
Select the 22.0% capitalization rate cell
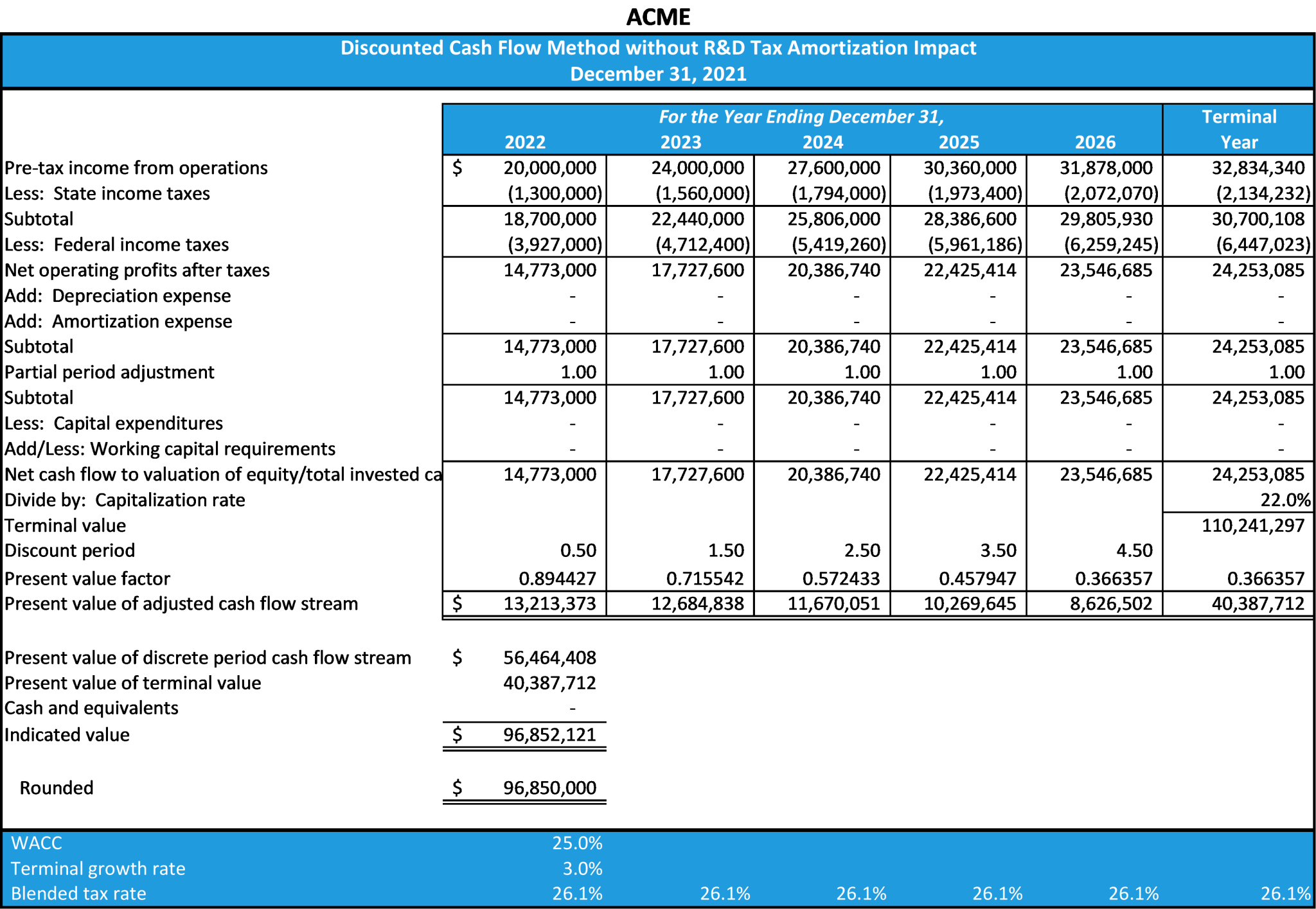click(1285, 500)
